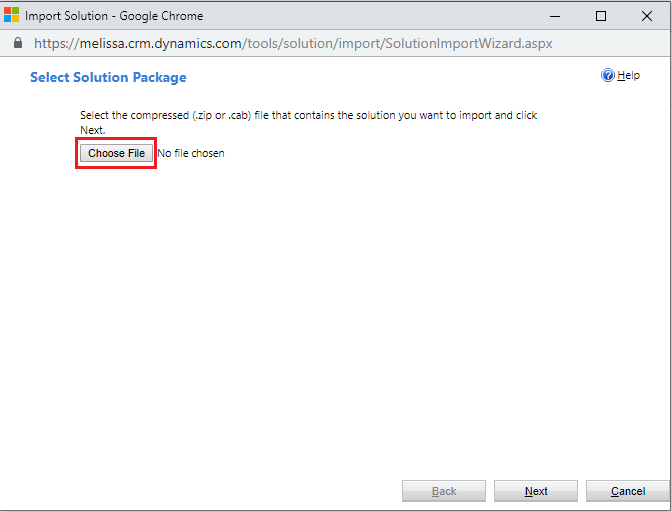
Task: Open the Help link text
Action: point(628,76)
